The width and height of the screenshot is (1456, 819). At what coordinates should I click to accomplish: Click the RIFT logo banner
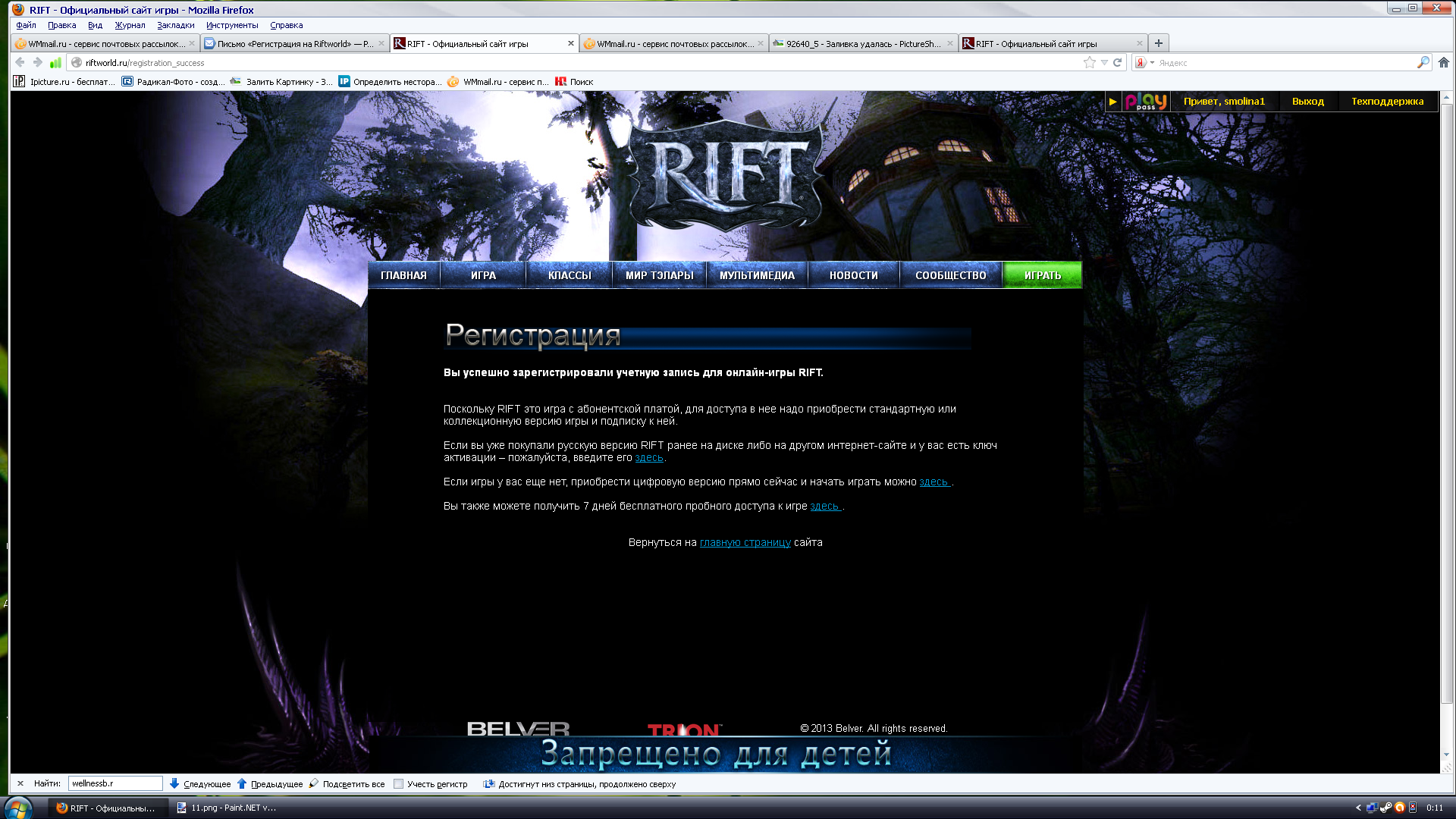coord(726,176)
